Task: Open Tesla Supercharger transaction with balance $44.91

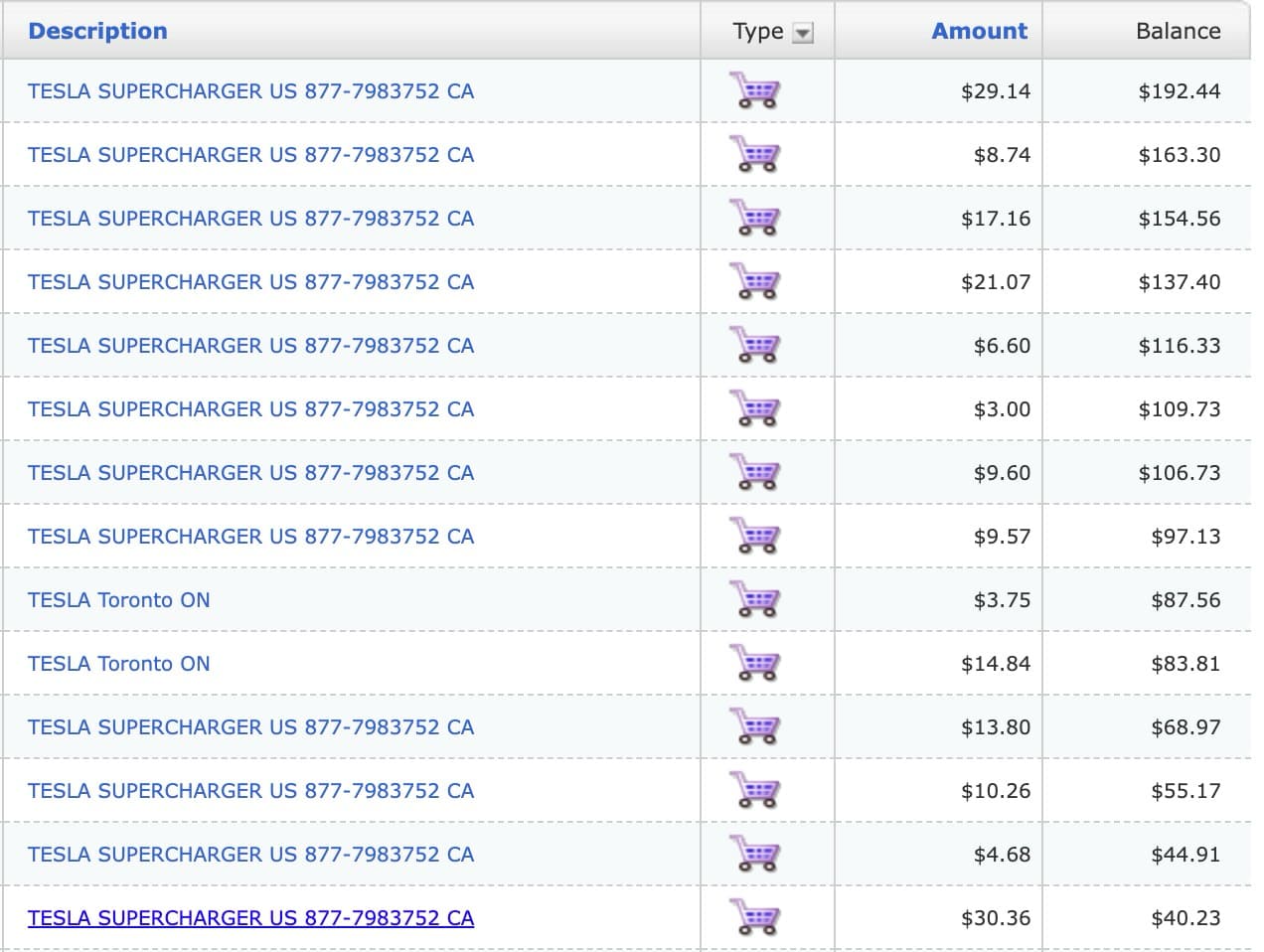Action: (x=250, y=855)
